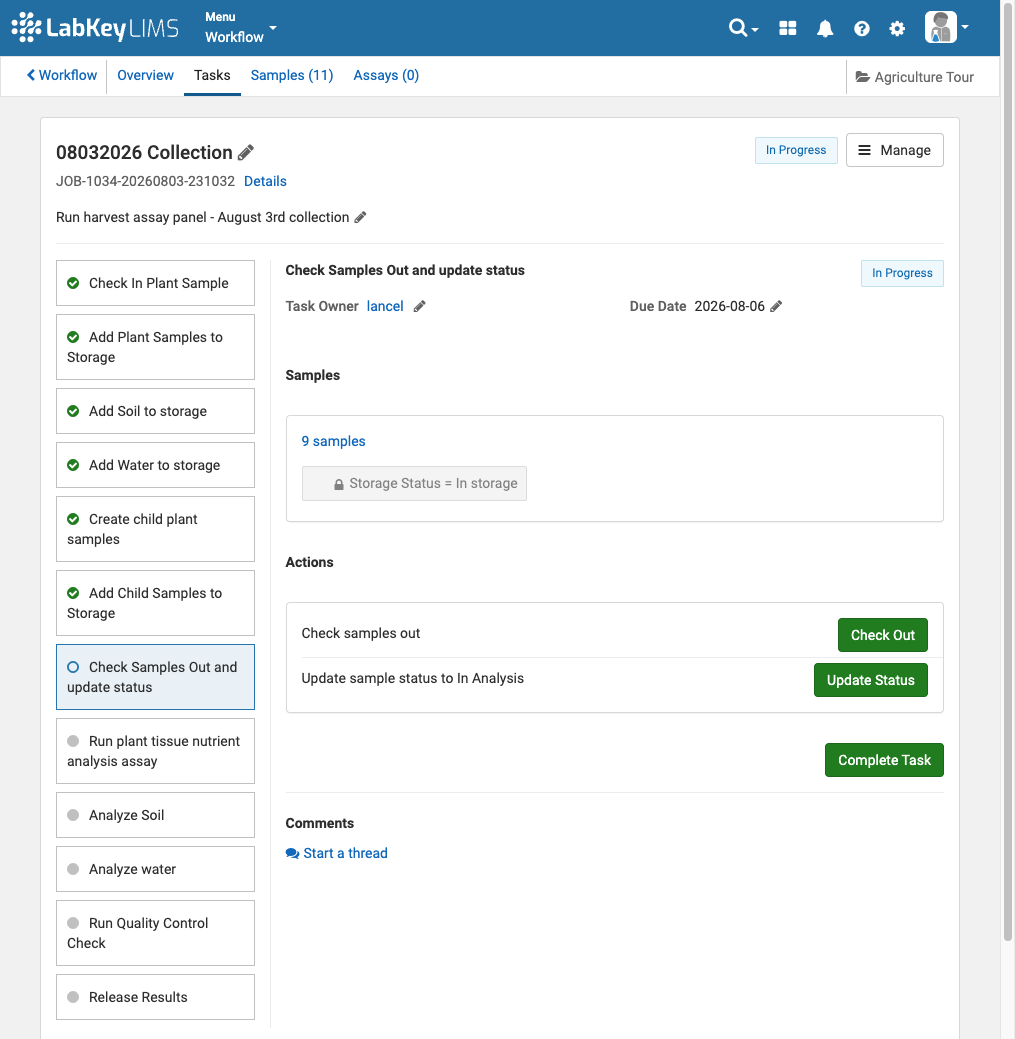
Task: Click green check on Check In Plant Sample
Action: (x=74, y=283)
